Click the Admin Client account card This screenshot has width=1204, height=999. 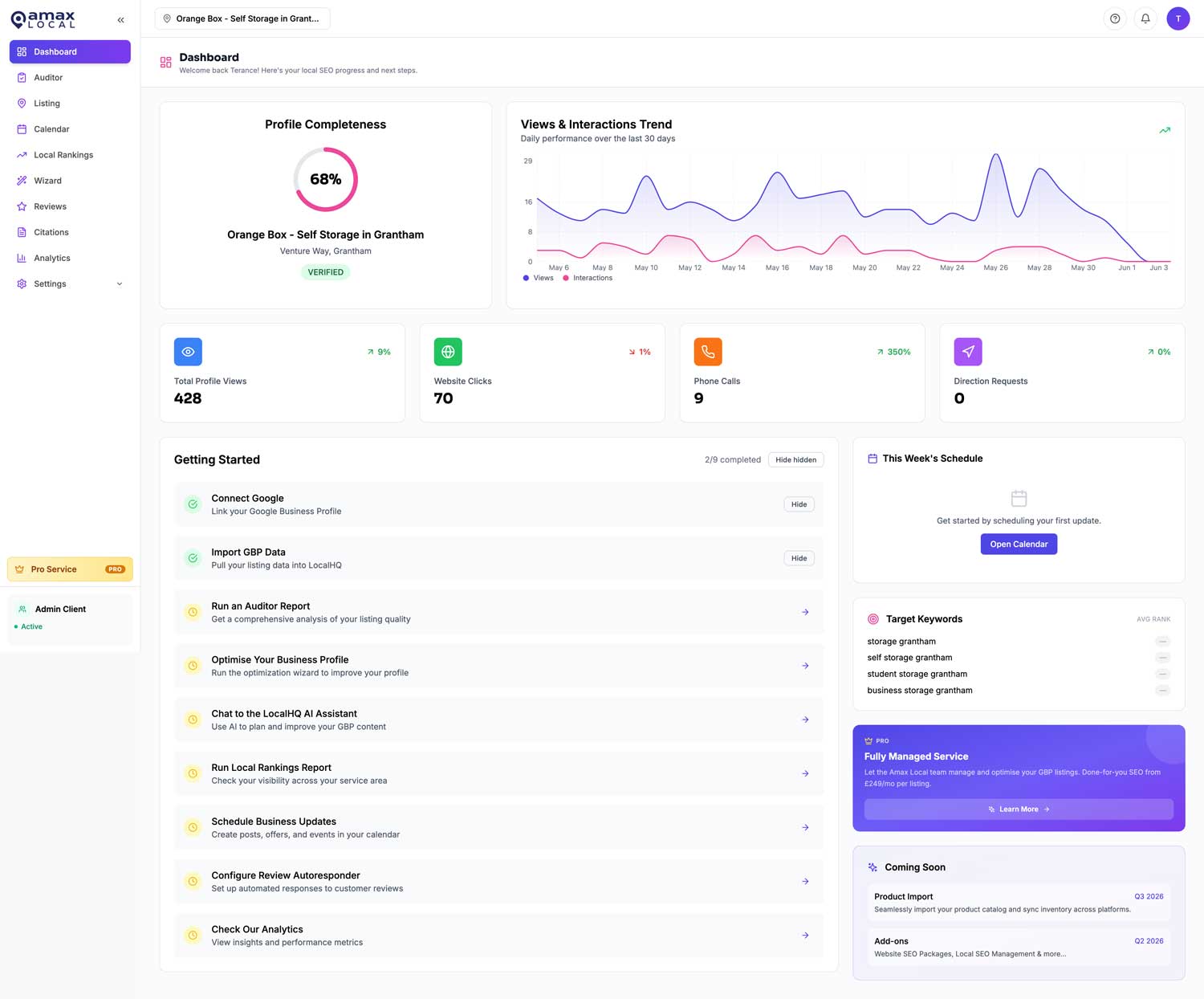pos(70,618)
